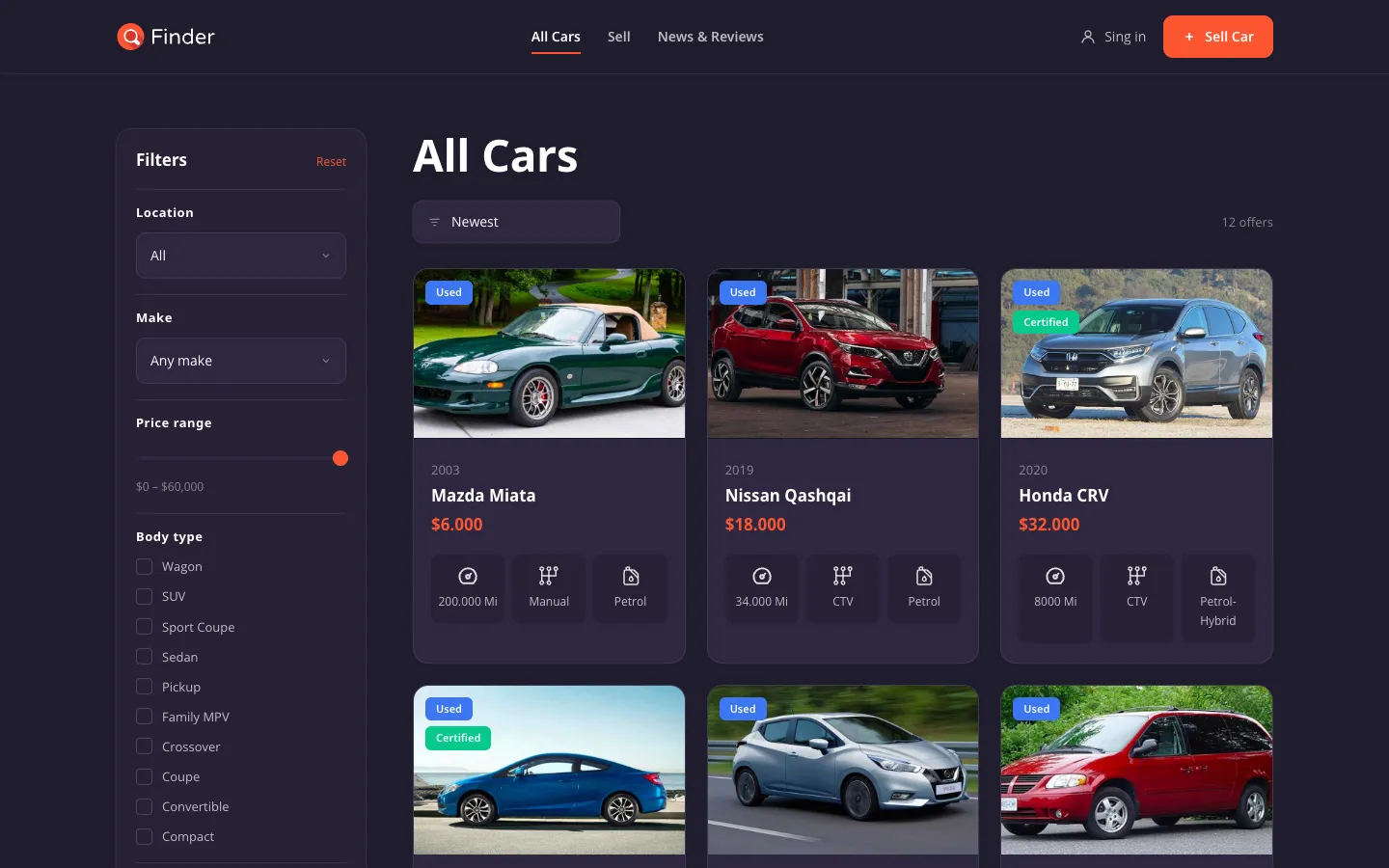Open the Honda CRV listing title
This screenshot has height=868, width=1389.
1064,496
